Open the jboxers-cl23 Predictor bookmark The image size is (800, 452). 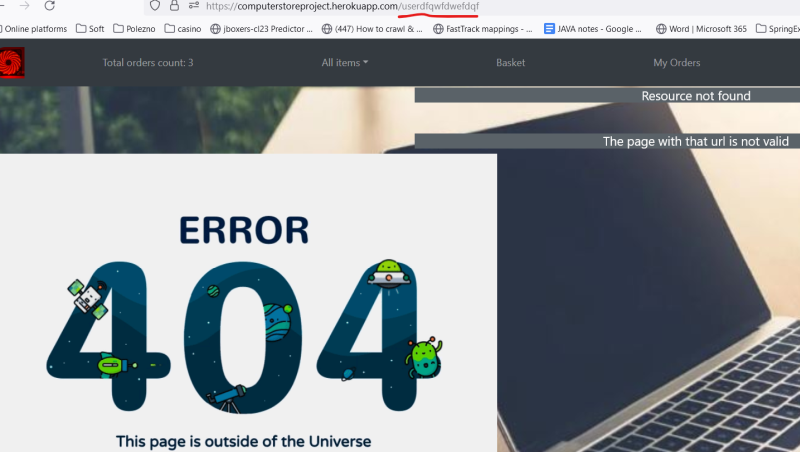point(262,29)
